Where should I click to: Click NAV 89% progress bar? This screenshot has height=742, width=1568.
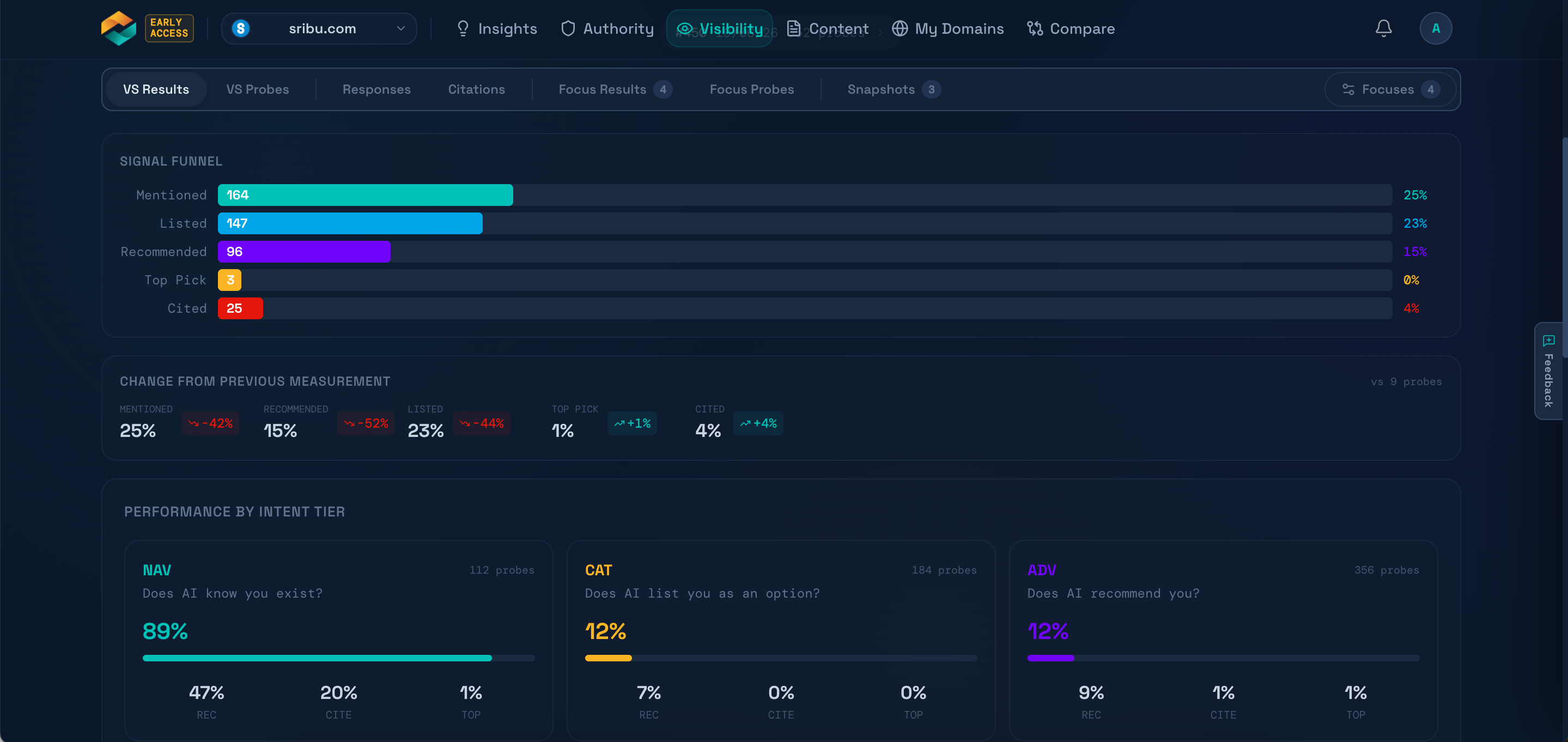click(338, 658)
